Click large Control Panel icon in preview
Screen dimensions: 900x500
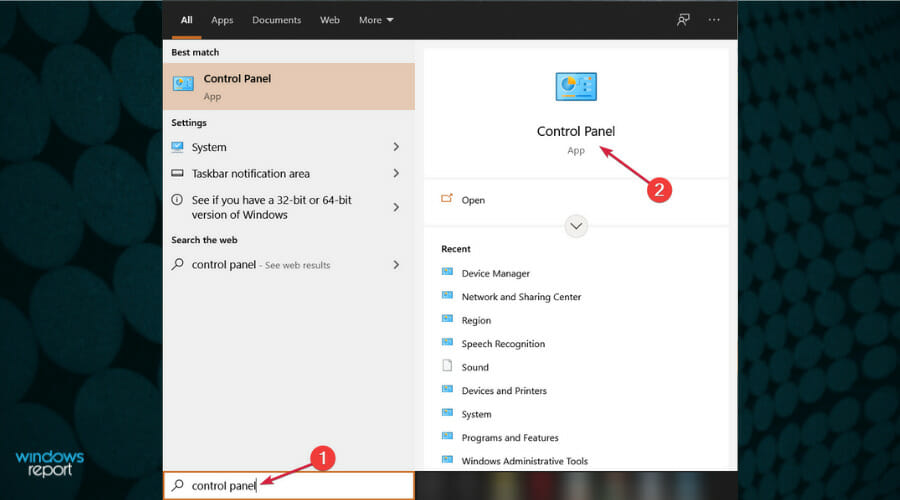tap(576, 87)
